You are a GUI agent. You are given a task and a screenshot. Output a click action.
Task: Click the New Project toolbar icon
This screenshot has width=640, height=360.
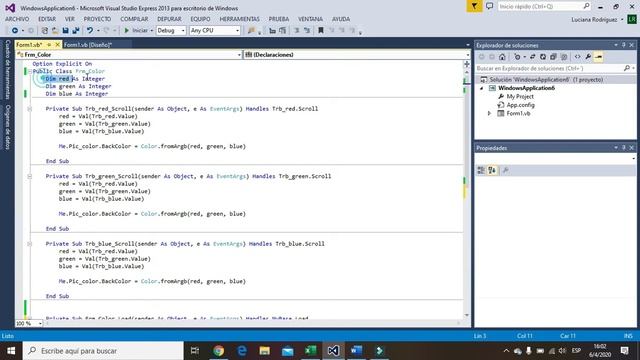44,31
